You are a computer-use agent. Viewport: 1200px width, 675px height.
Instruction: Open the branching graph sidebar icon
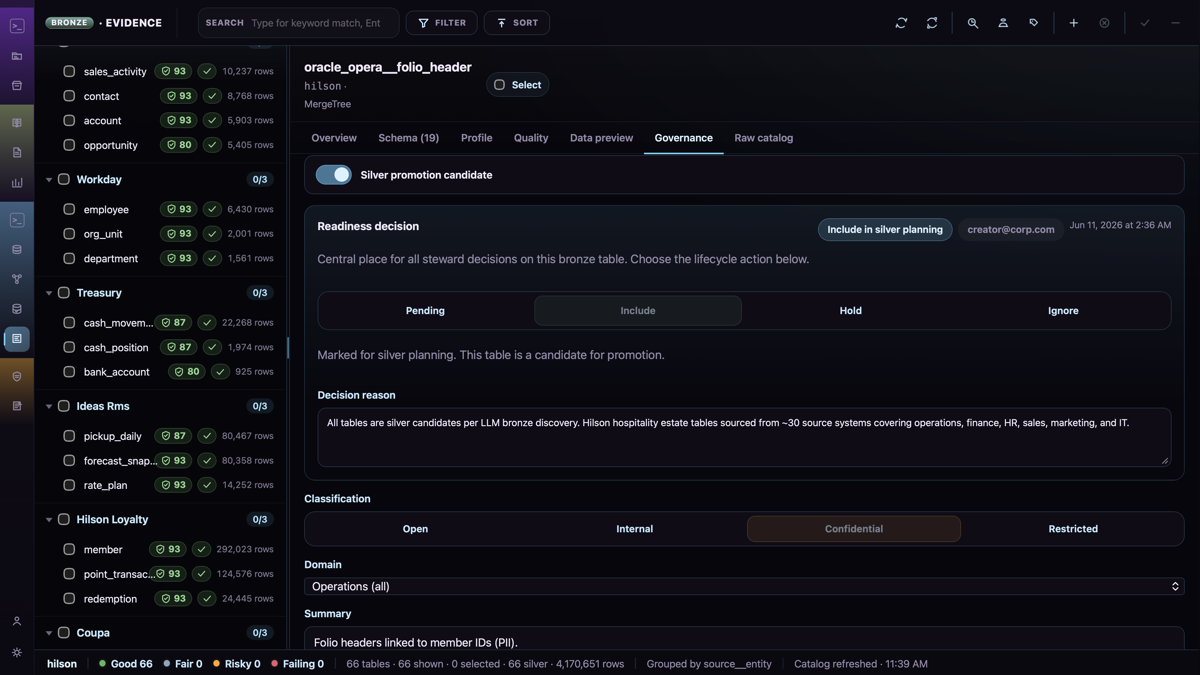[x=17, y=279]
